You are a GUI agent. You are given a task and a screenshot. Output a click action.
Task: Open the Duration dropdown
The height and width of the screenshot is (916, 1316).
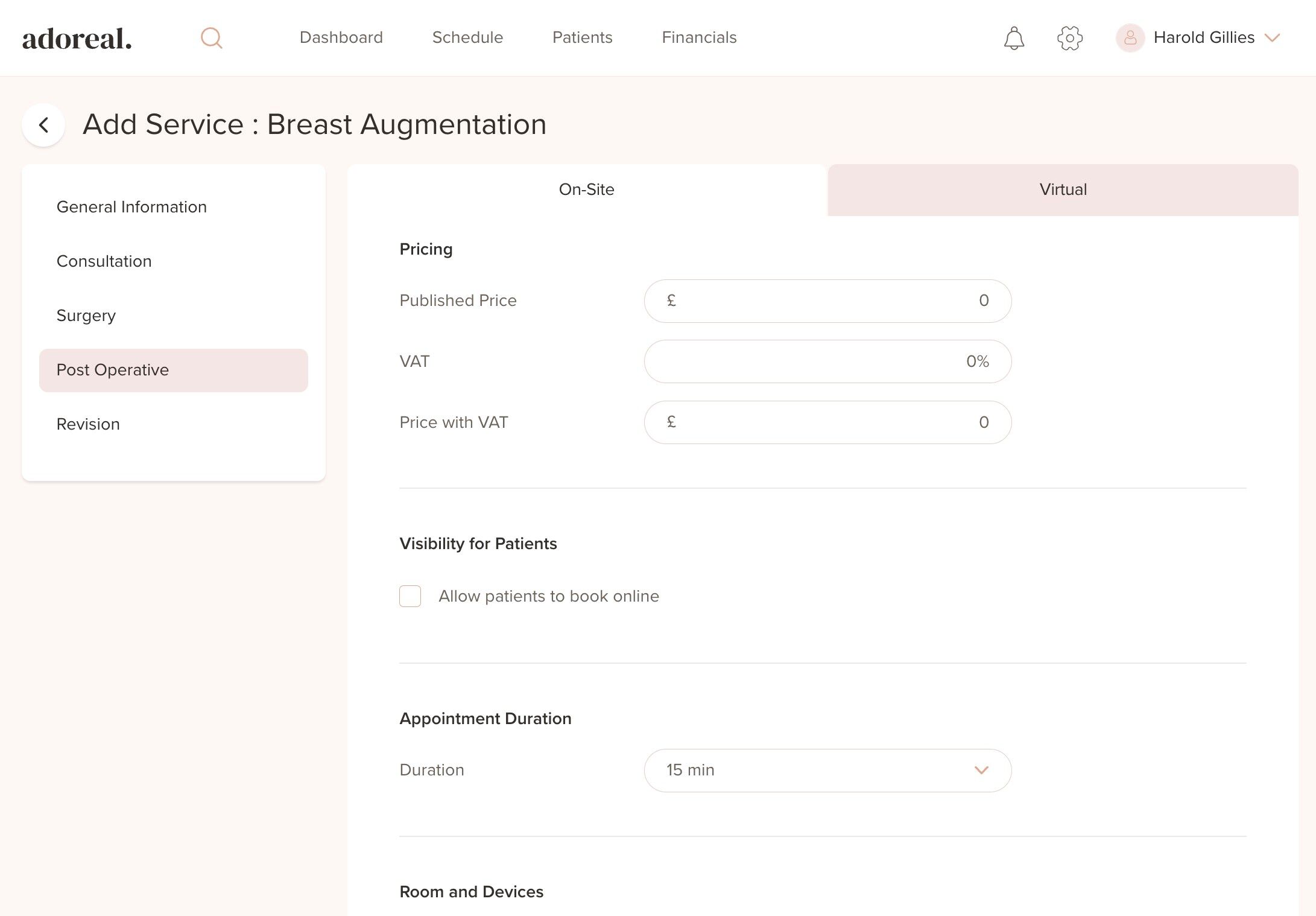pos(827,770)
